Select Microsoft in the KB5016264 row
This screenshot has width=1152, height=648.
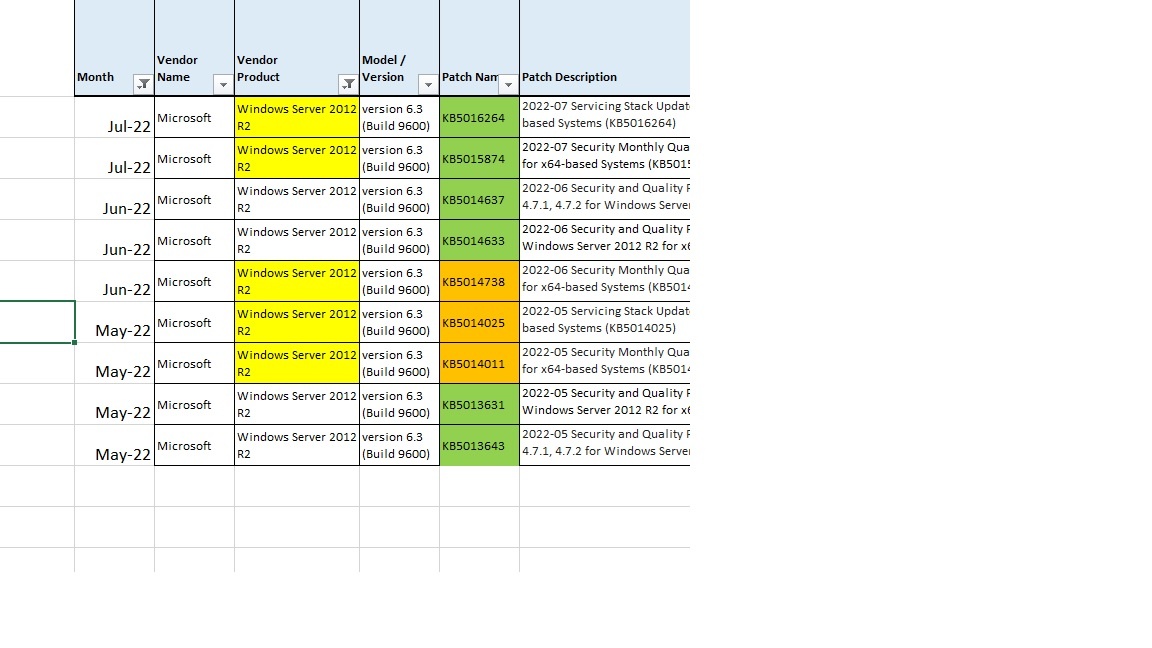click(184, 118)
